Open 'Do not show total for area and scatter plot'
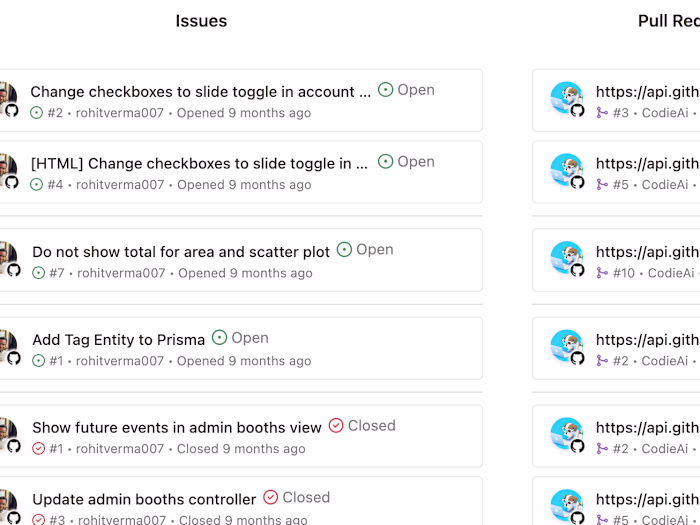 [x=181, y=252]
